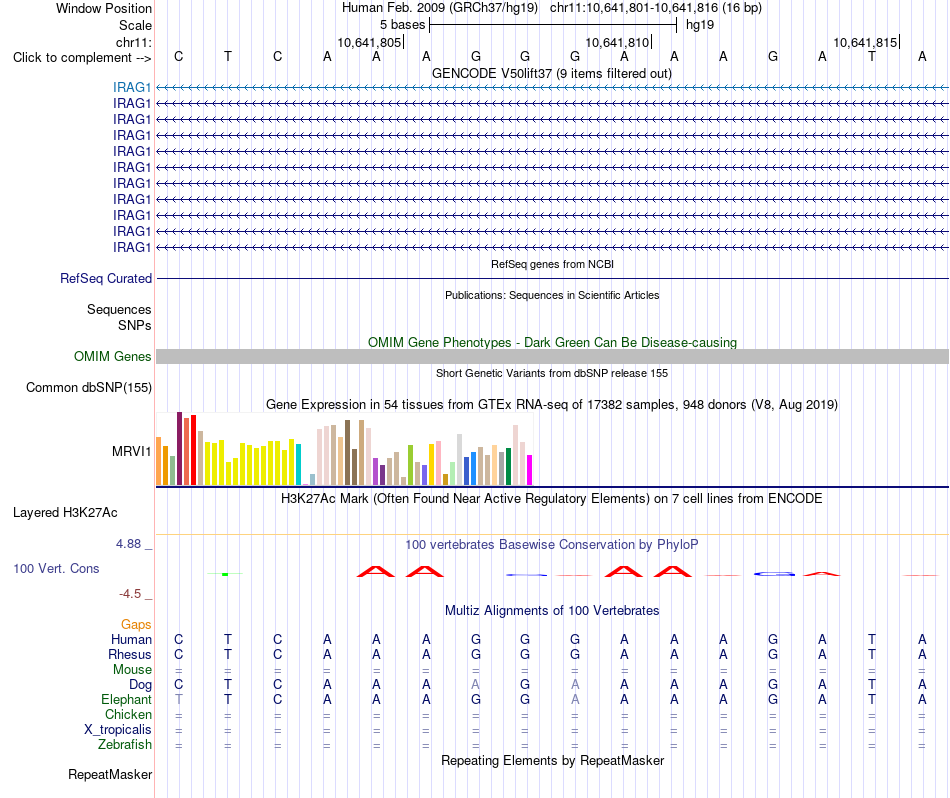Click the Elephant species row label
950x798 pixels.
point(126,699)
